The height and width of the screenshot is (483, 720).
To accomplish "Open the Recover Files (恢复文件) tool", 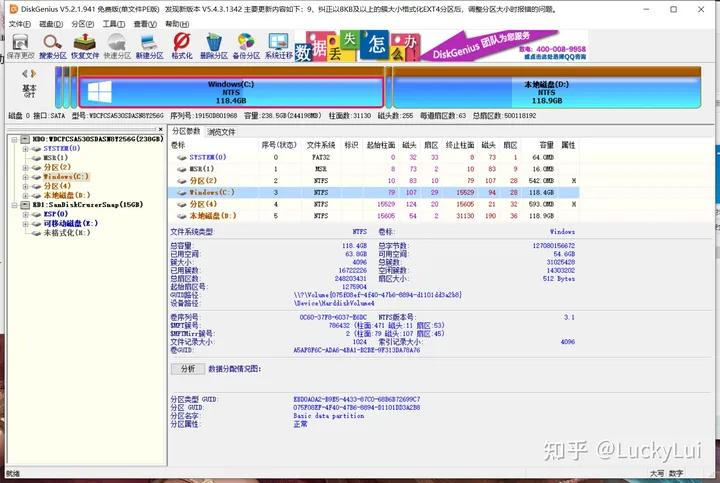I will [86, 43].
